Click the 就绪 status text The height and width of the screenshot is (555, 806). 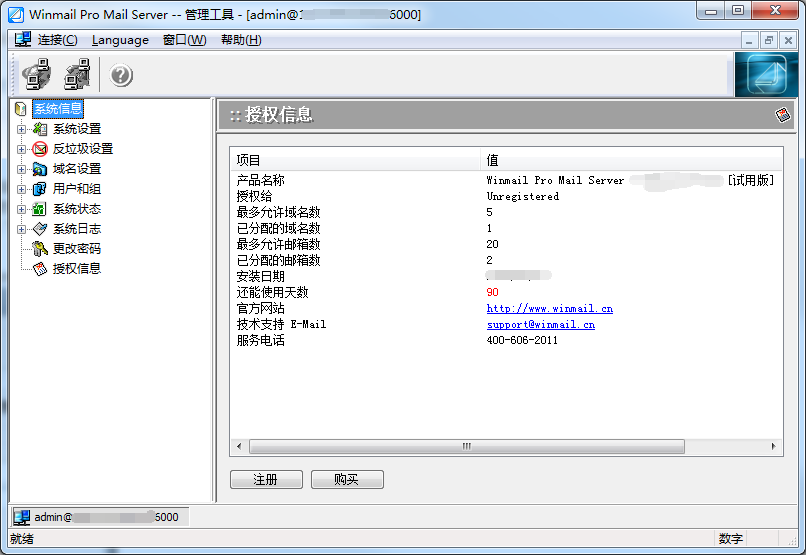click(x=22, y=539)
